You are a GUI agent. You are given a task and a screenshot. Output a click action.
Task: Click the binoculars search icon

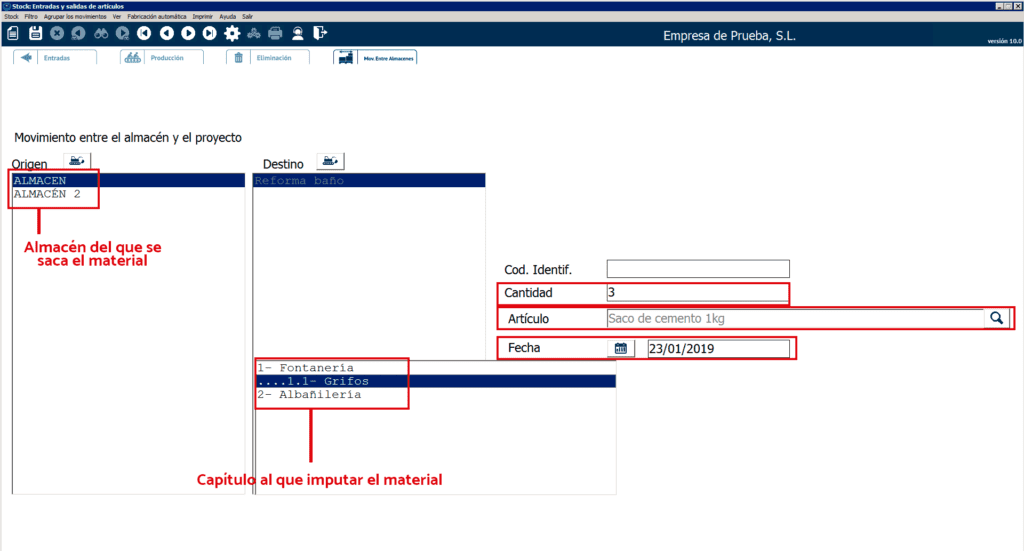pos(101,33)
